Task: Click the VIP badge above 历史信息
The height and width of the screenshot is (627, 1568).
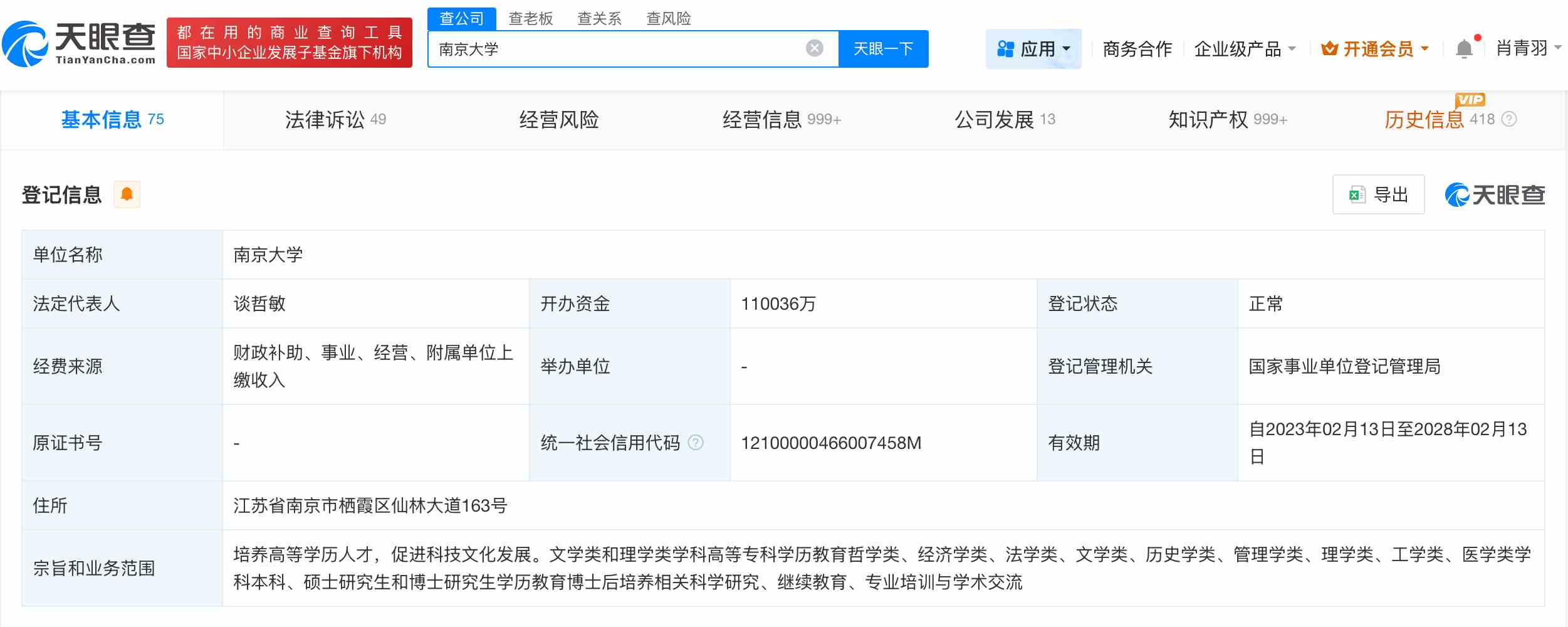Action: (1470, 98)
